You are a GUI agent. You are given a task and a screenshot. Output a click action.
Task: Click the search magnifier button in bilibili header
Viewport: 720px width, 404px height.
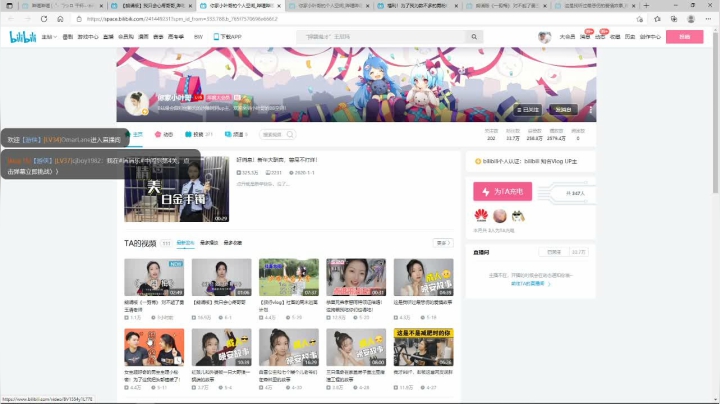coord(474,37)
